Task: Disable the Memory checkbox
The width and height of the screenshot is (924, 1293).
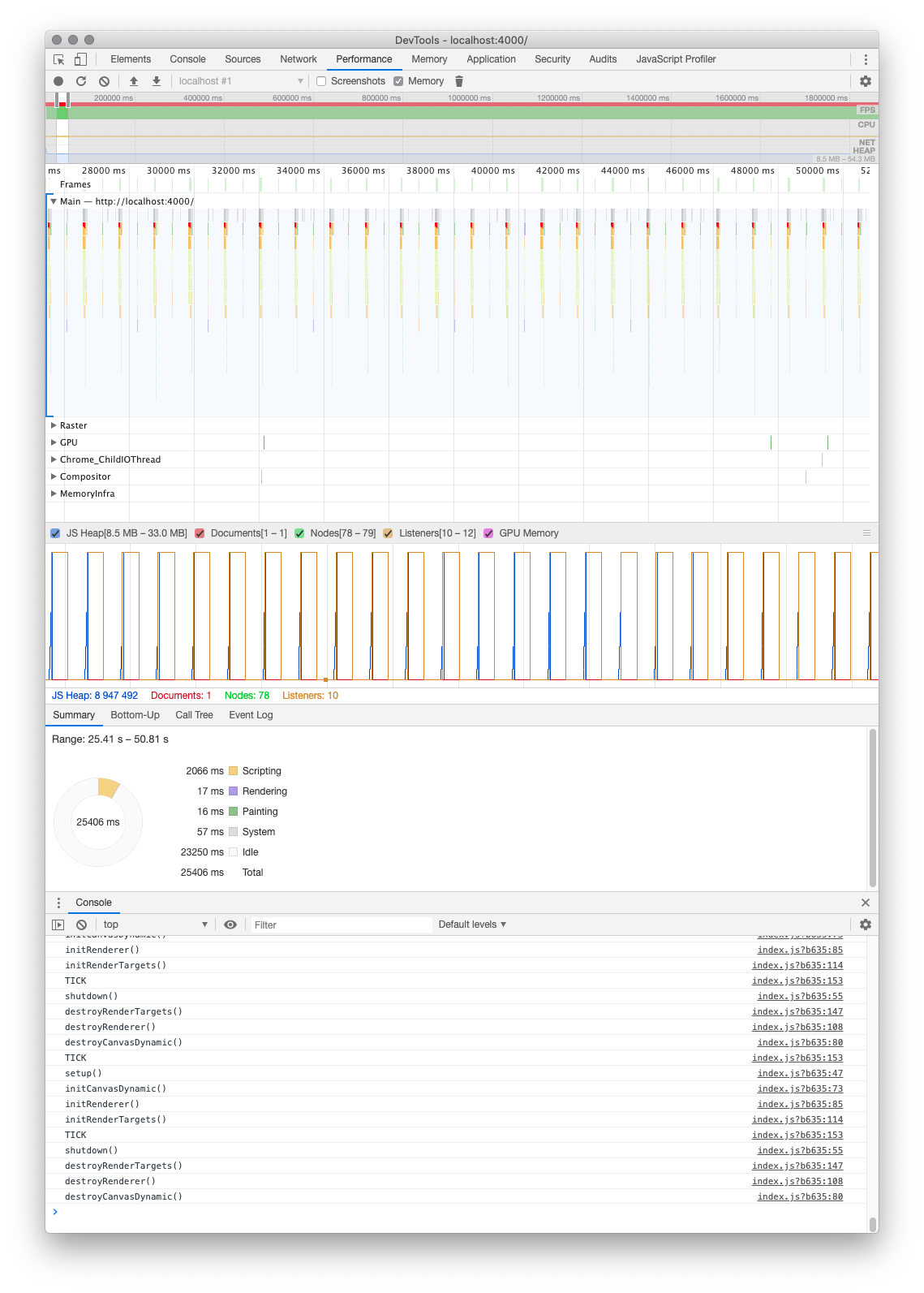Action: [398, 81]
